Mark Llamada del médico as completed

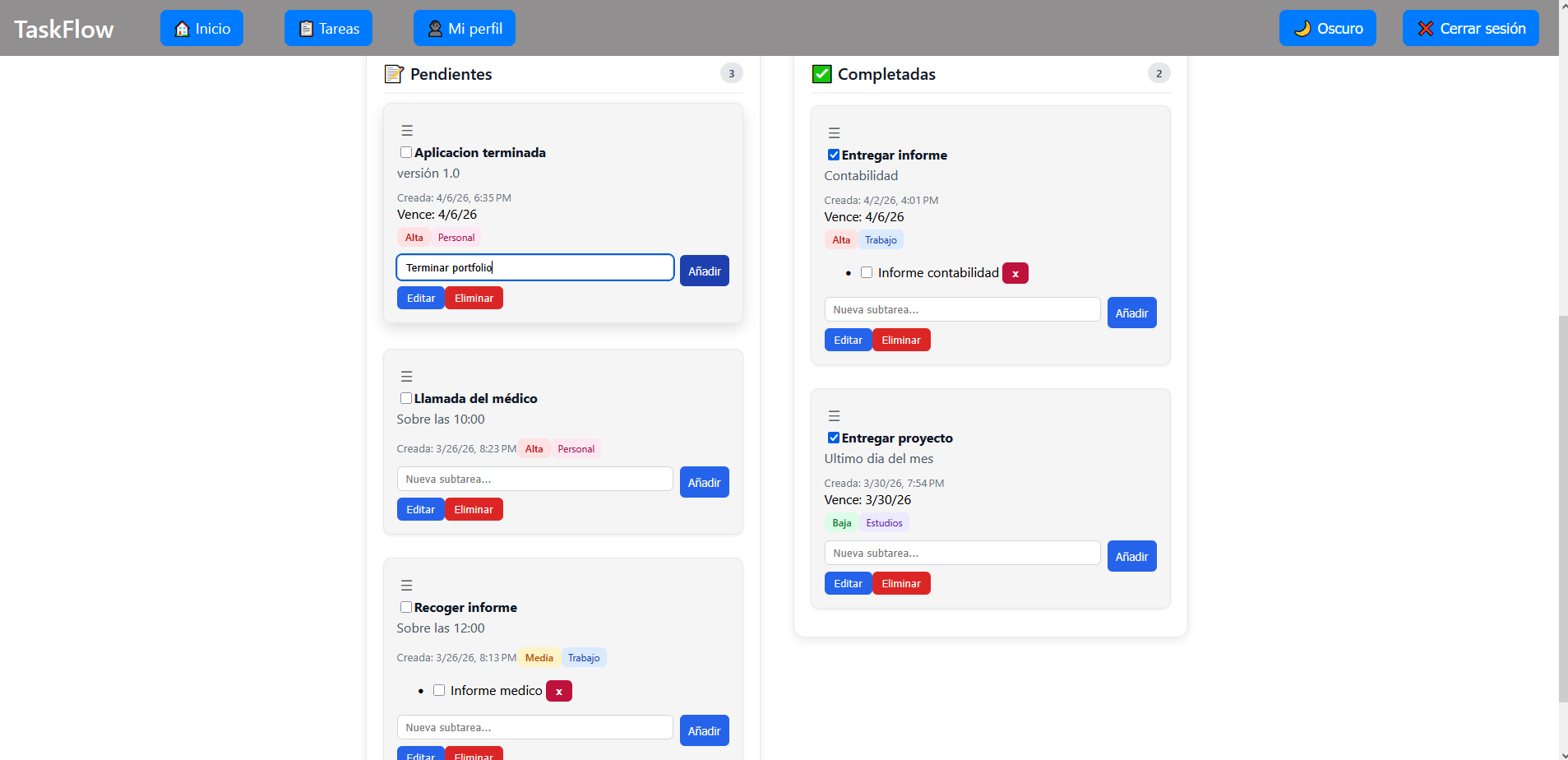406,398
